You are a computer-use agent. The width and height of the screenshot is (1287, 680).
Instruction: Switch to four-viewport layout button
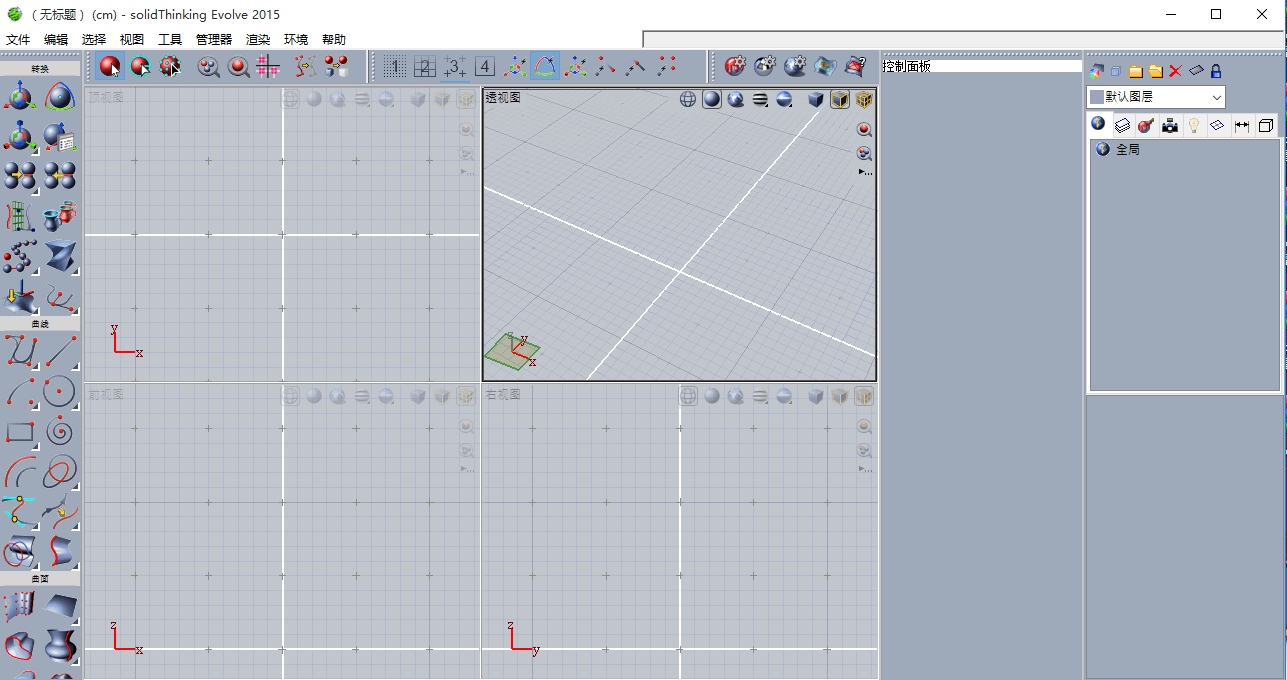tap(485, 67)
